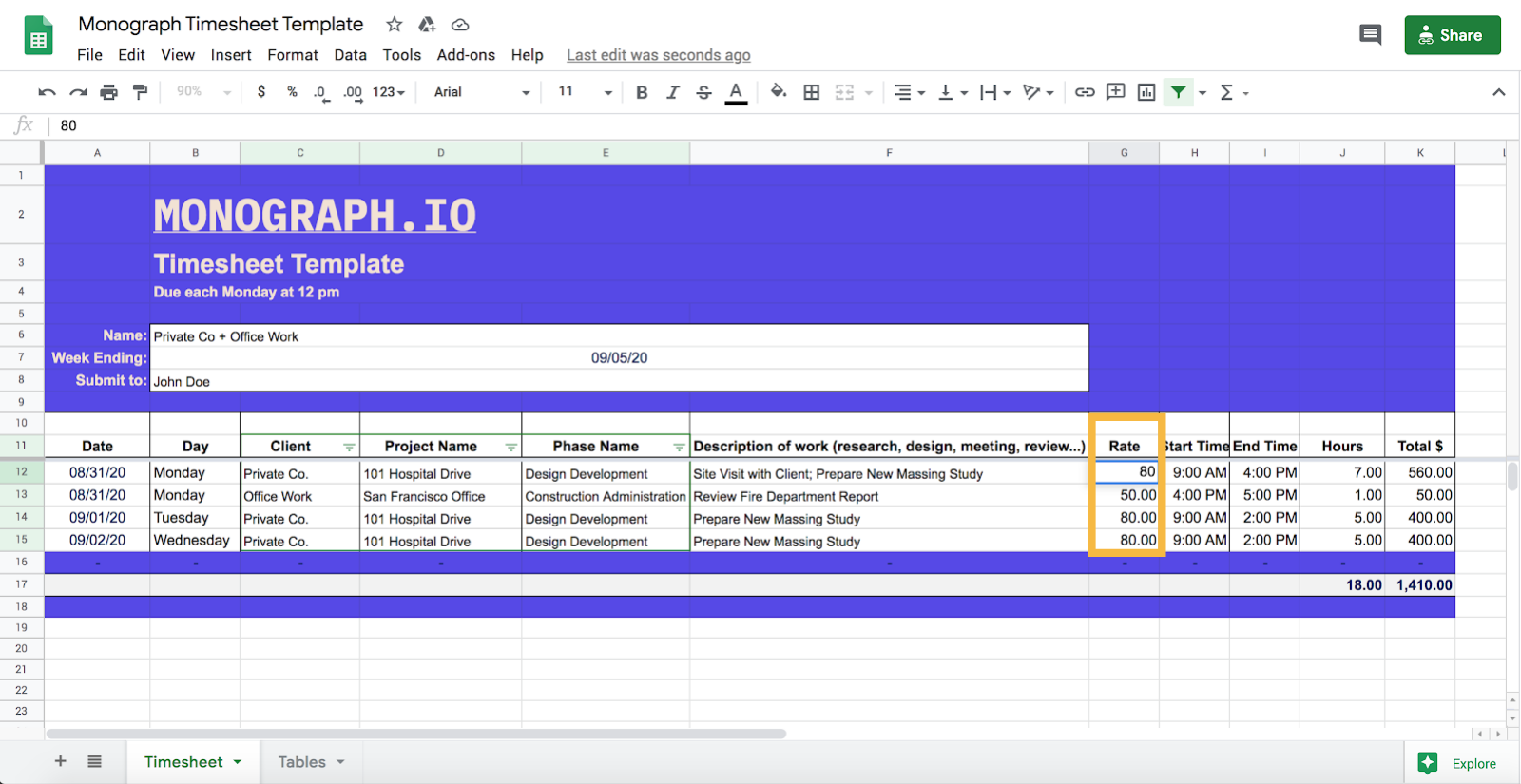The height and width of the screenshot is (784, 1521).
Task: Pick a cell fill color
Action: click(779, 92)
